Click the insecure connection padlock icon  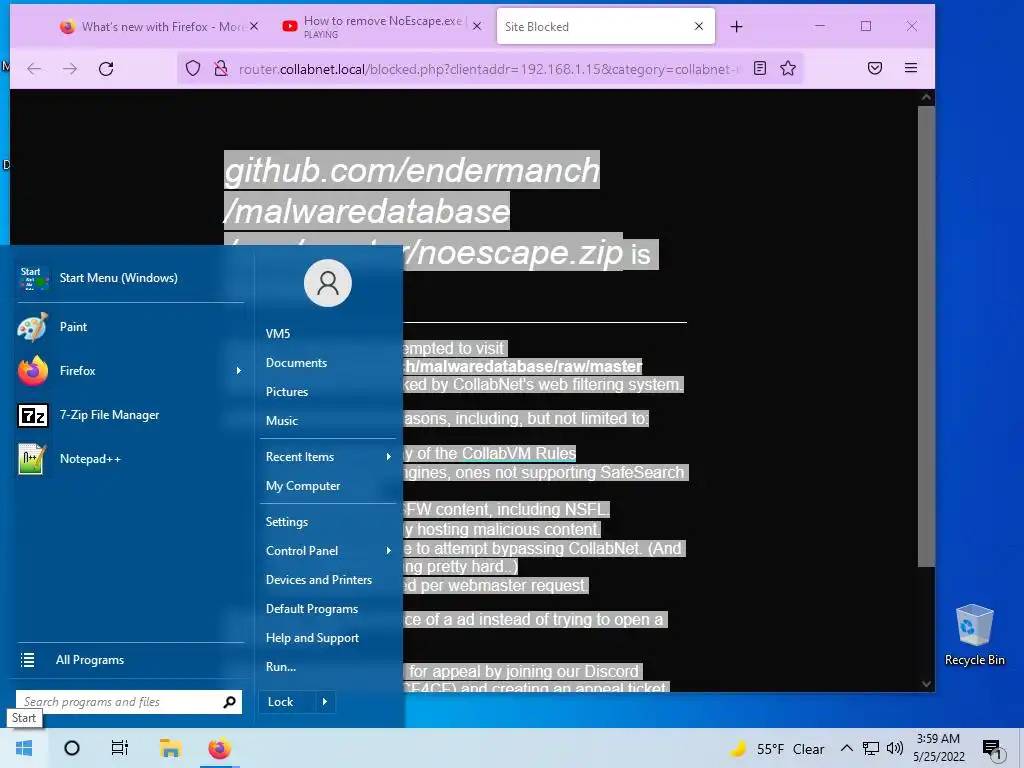point(221,69)
